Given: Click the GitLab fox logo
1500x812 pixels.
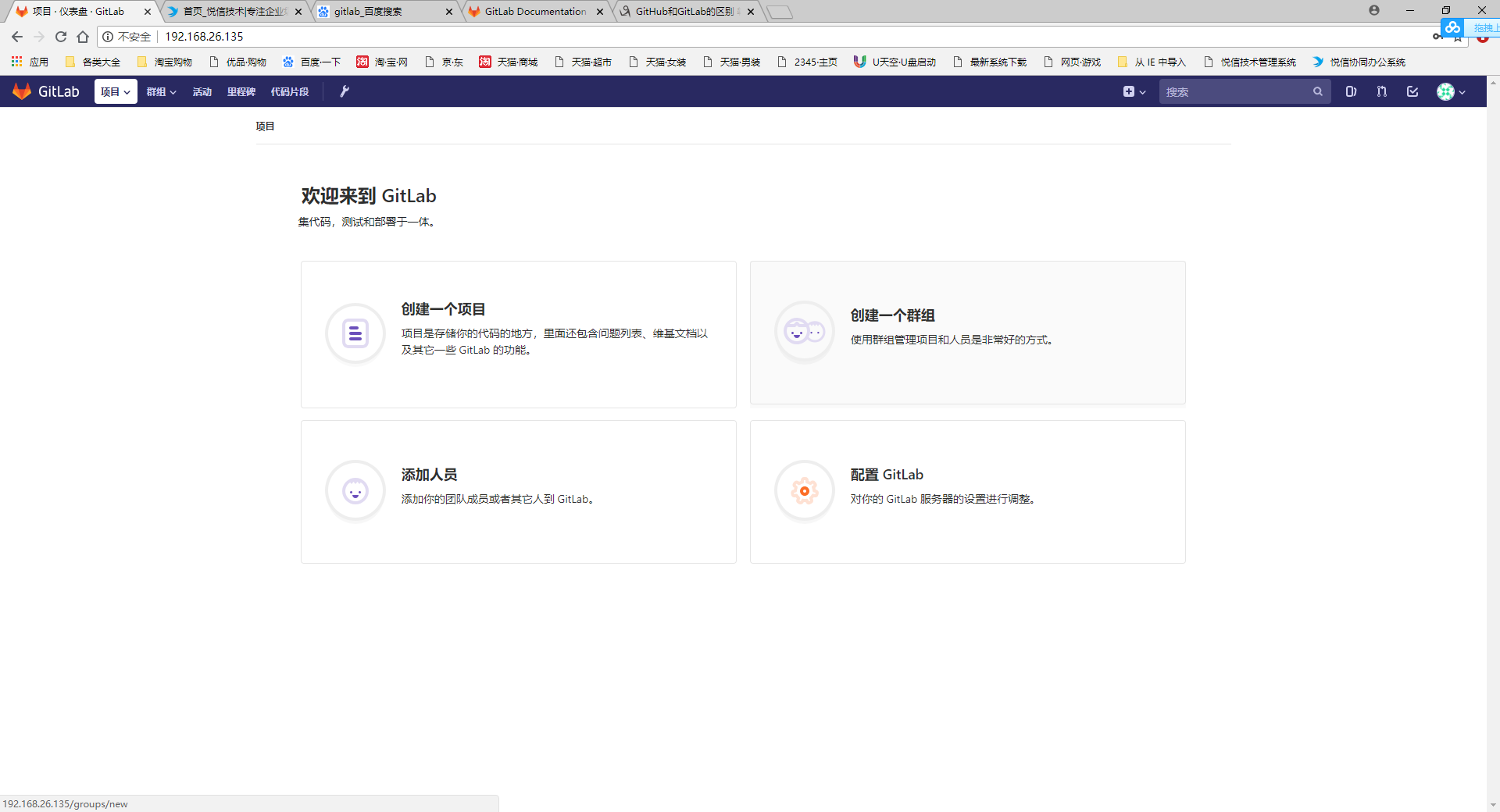Looking at the screenshot, I should click(x=22, y=91).
